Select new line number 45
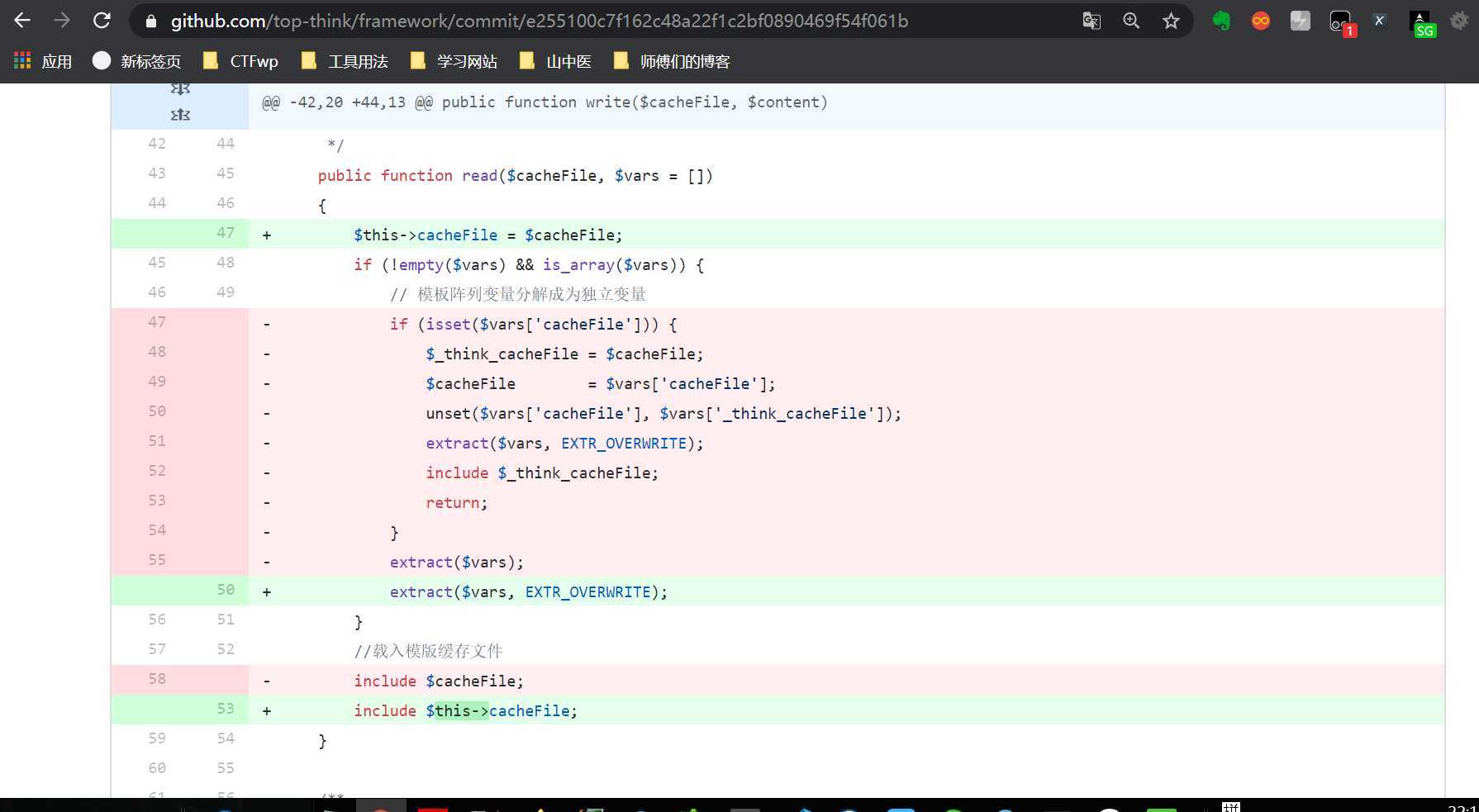The width and height of the screenshot is (1479, 812). point(226,173)
